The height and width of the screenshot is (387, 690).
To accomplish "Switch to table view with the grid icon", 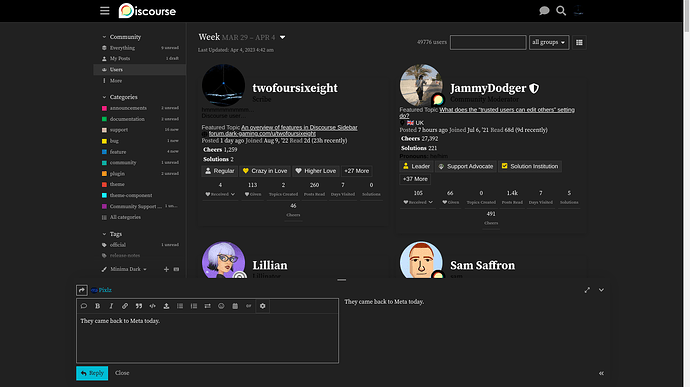I will [579, 42].
